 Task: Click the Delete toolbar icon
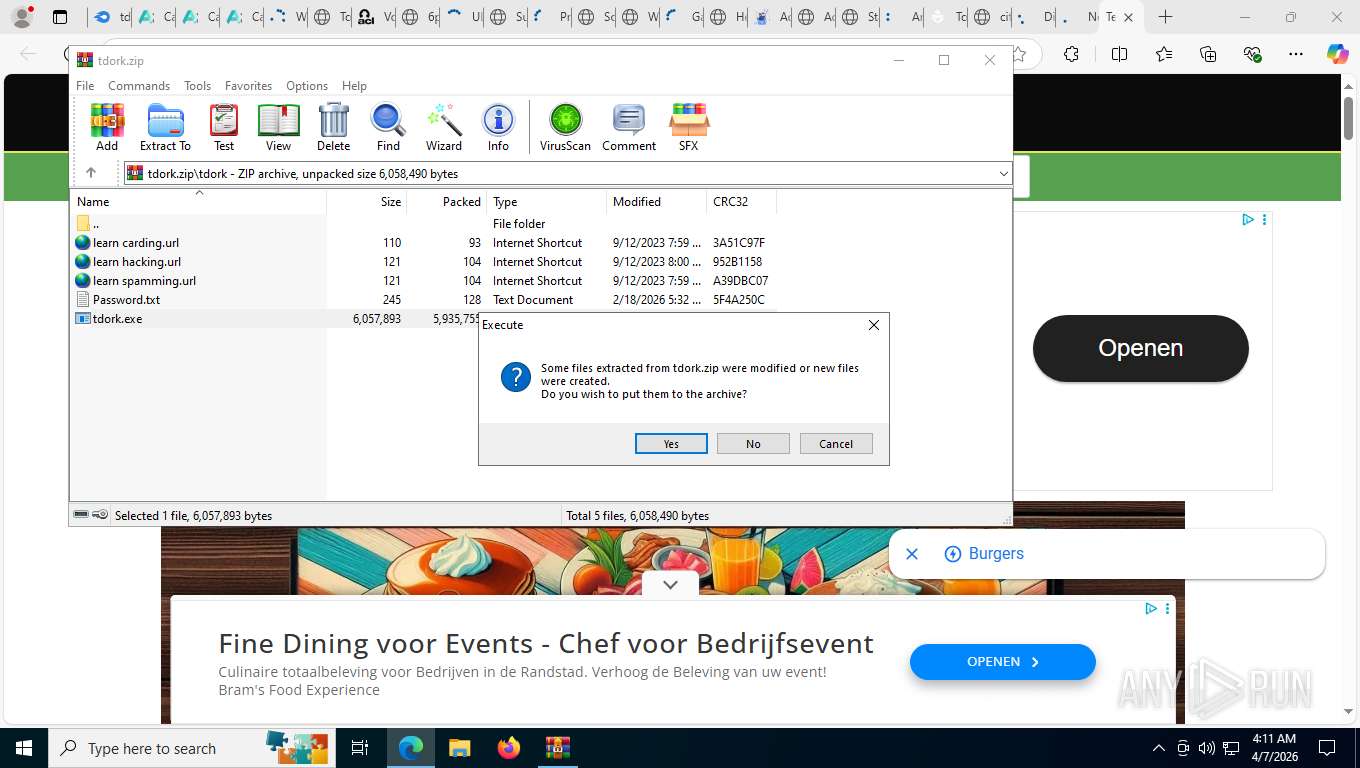click(333, 127)
